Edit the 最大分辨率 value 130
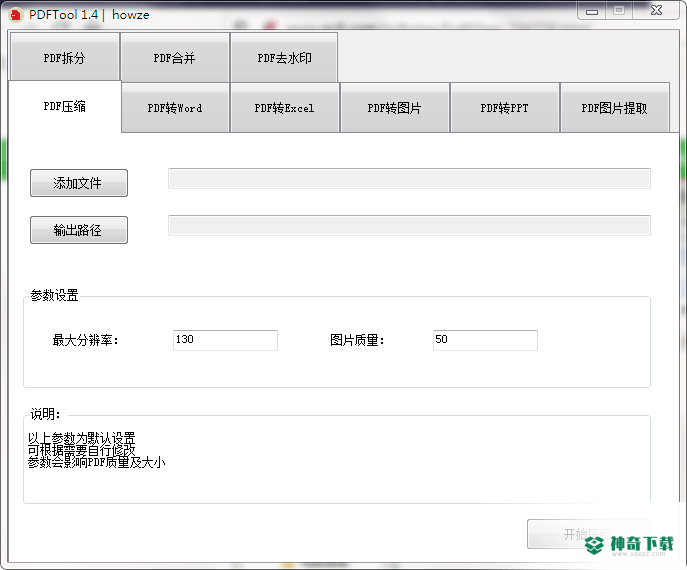Image resolution: width=687 pixels, height=570 pixels. [x=225, y=340]
